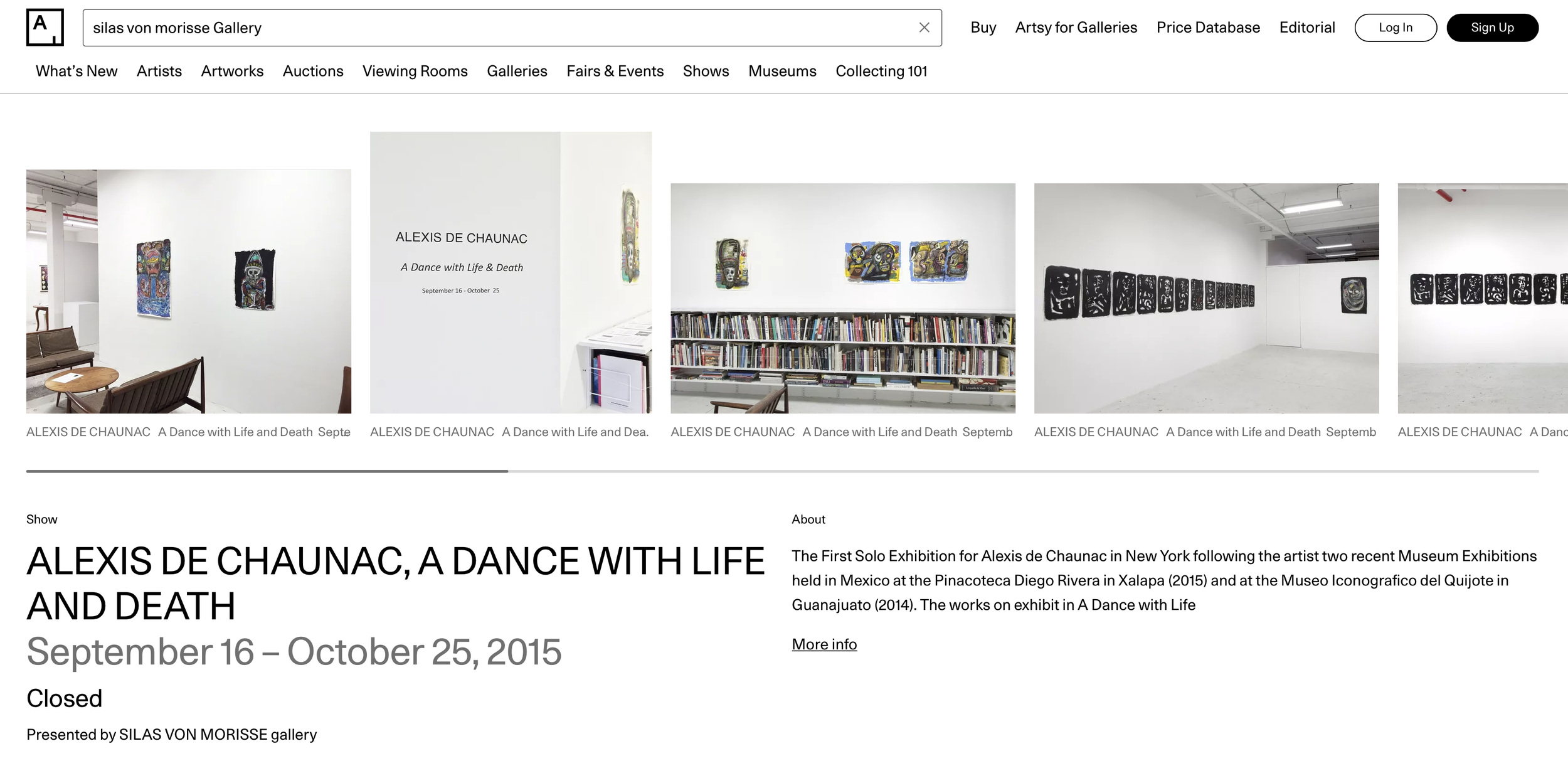Open the Buy menu
The image size is (1568, 783).
click(x=983, y=28)
